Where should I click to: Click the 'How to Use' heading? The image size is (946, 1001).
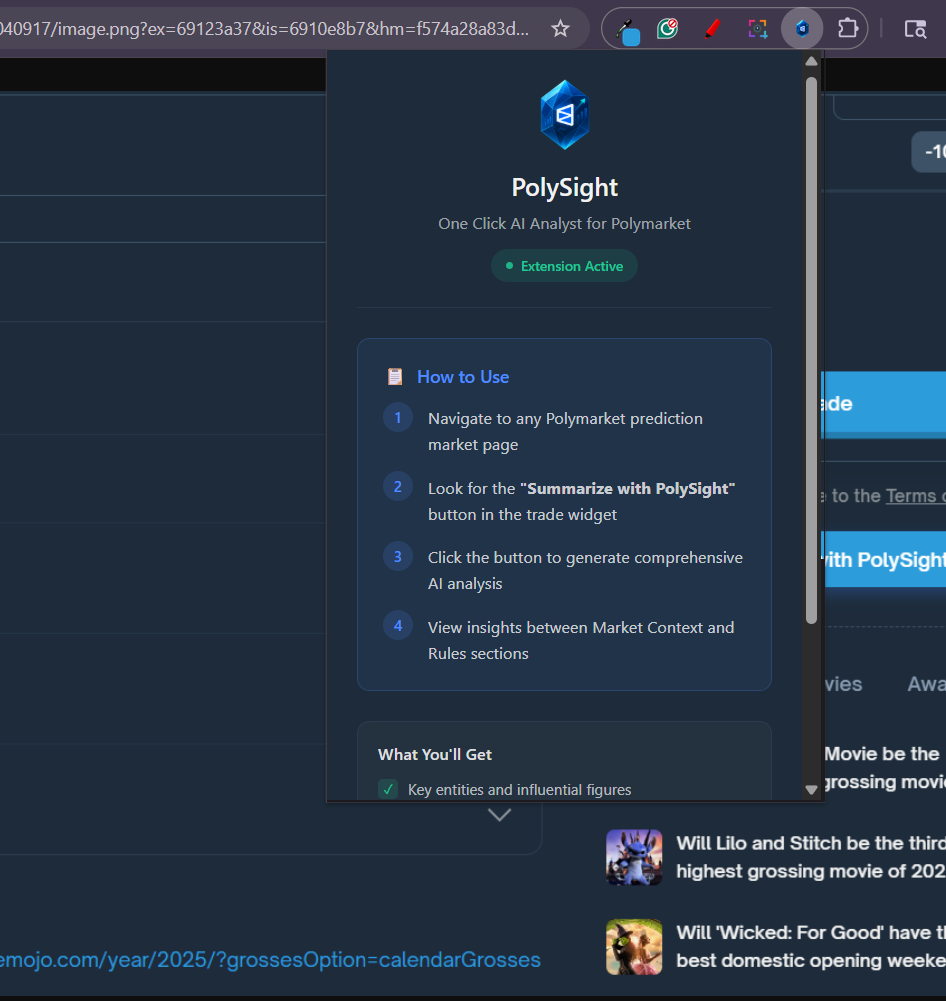coord(463,377)
